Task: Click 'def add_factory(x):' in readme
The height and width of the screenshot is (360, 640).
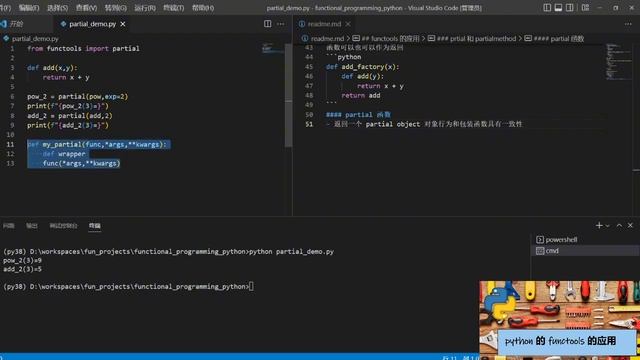Action: (x=362, y=67)
